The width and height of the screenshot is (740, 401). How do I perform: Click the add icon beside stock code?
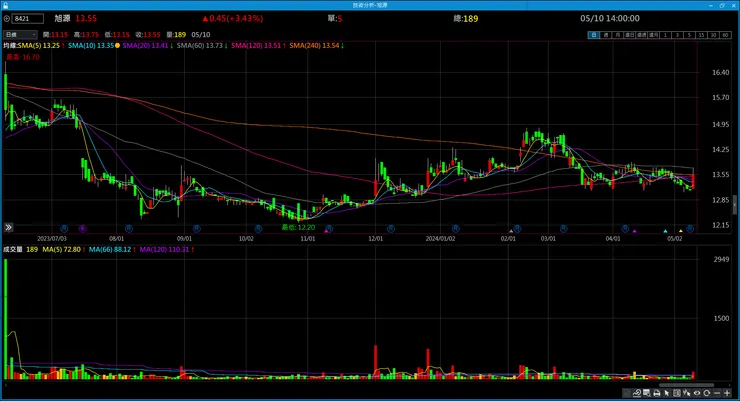click(7, 18)
